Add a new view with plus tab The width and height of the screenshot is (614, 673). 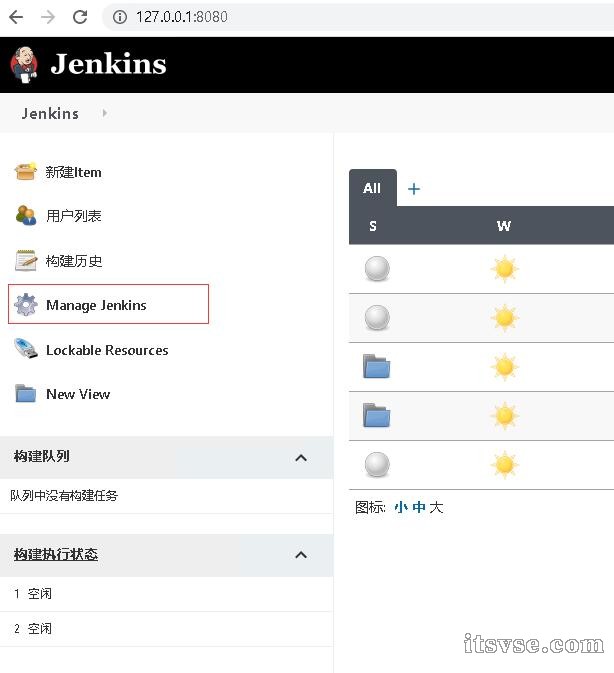click(414, 189)
